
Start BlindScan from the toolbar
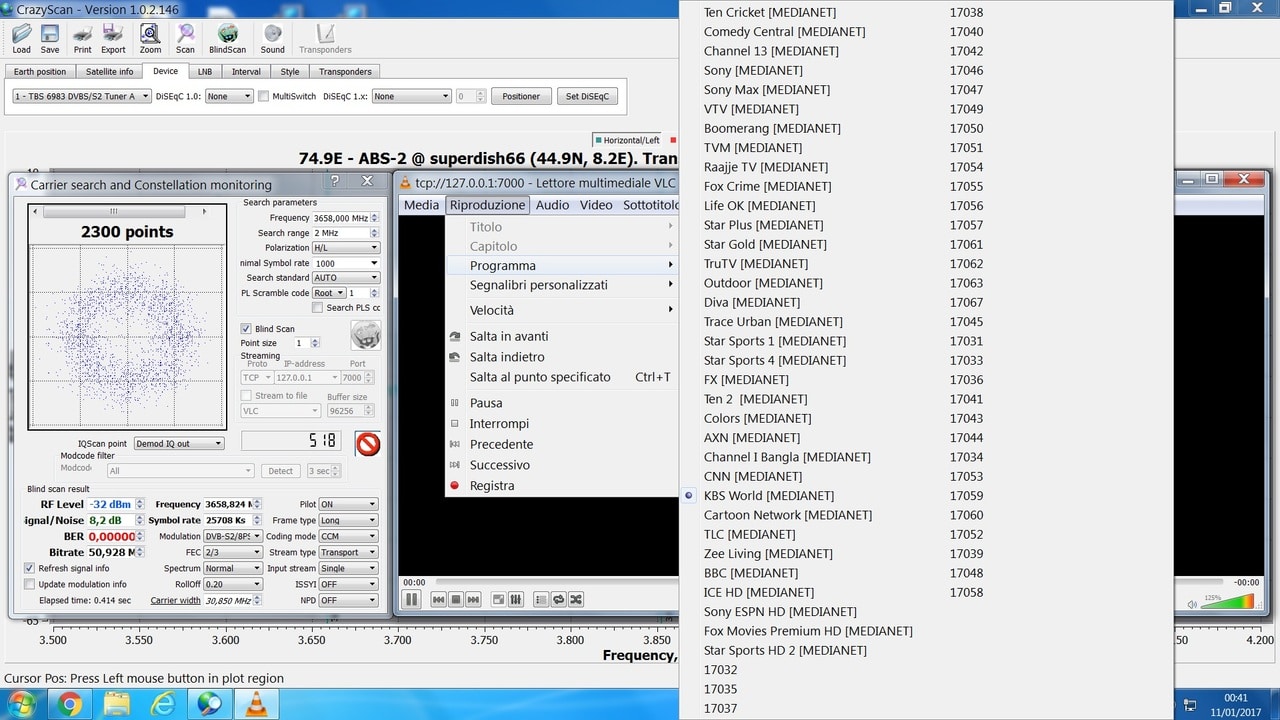point(227,39)
